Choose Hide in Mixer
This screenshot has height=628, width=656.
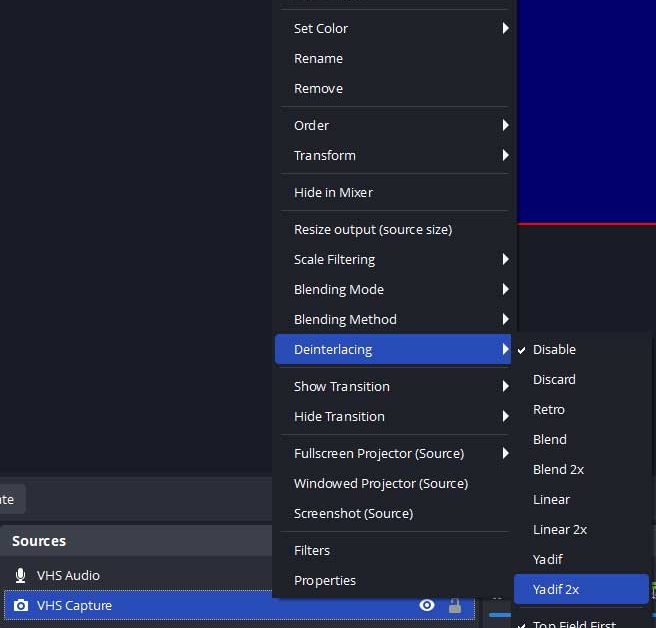coord(333,192)
